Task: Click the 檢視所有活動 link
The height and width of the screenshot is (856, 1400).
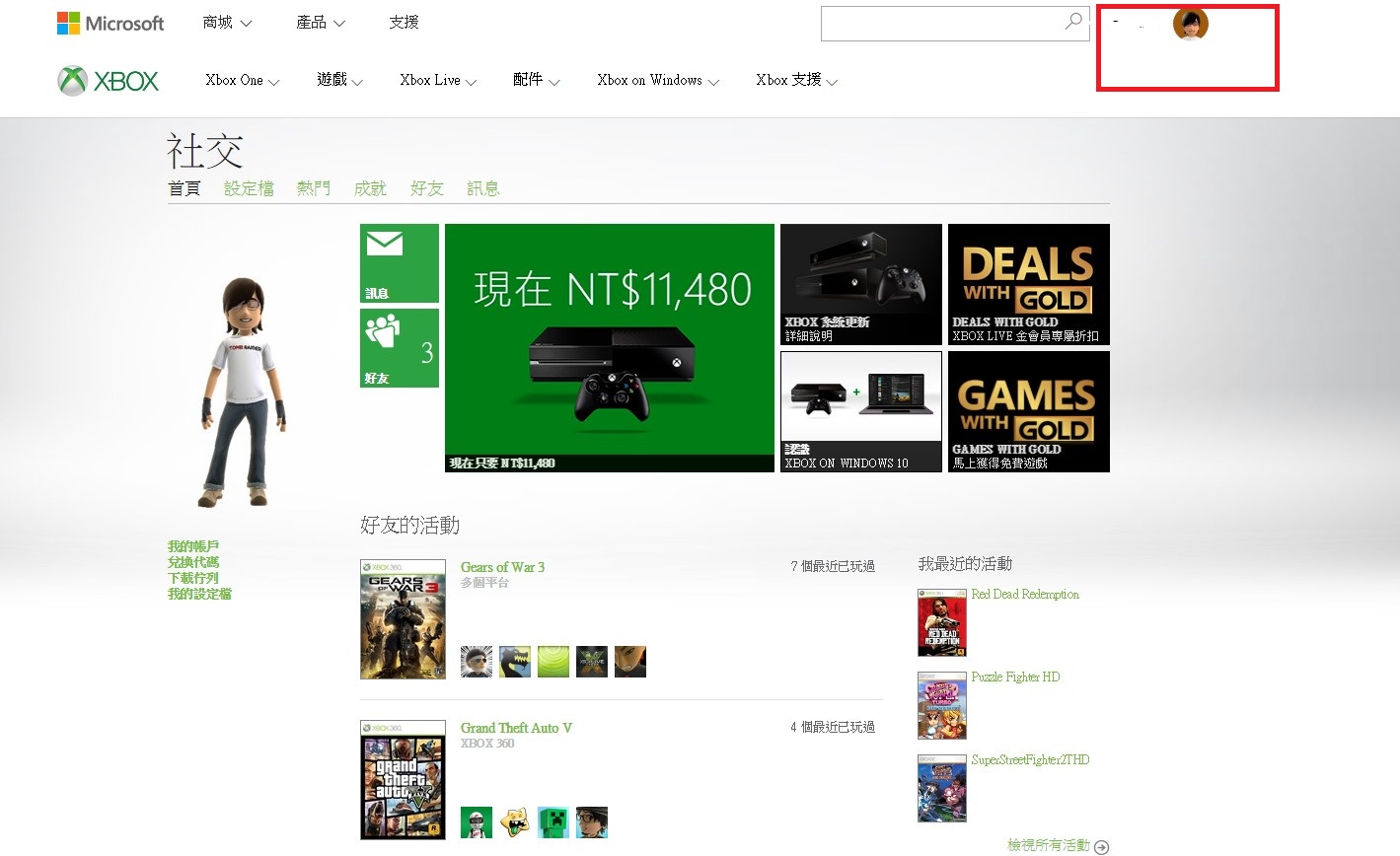Action: coord(1049,845)
